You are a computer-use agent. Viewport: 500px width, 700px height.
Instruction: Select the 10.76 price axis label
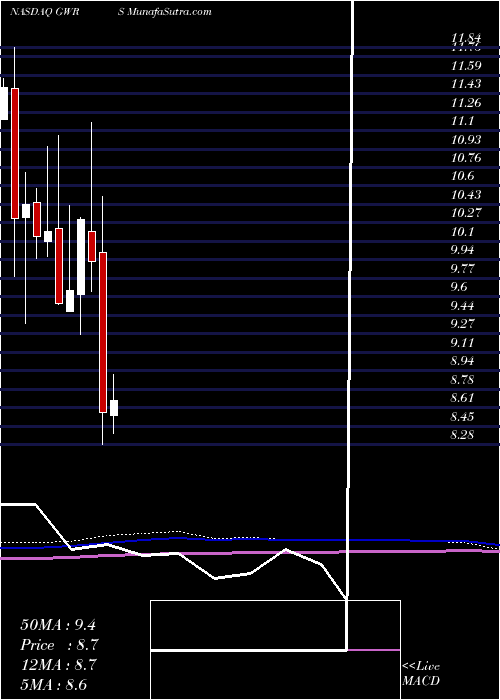[466, 158]
